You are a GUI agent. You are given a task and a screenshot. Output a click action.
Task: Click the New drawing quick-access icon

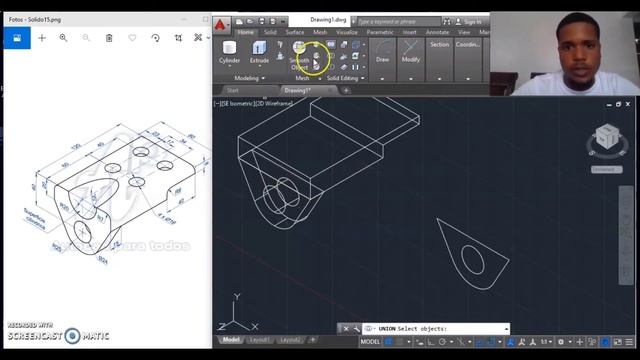(239, 21)
